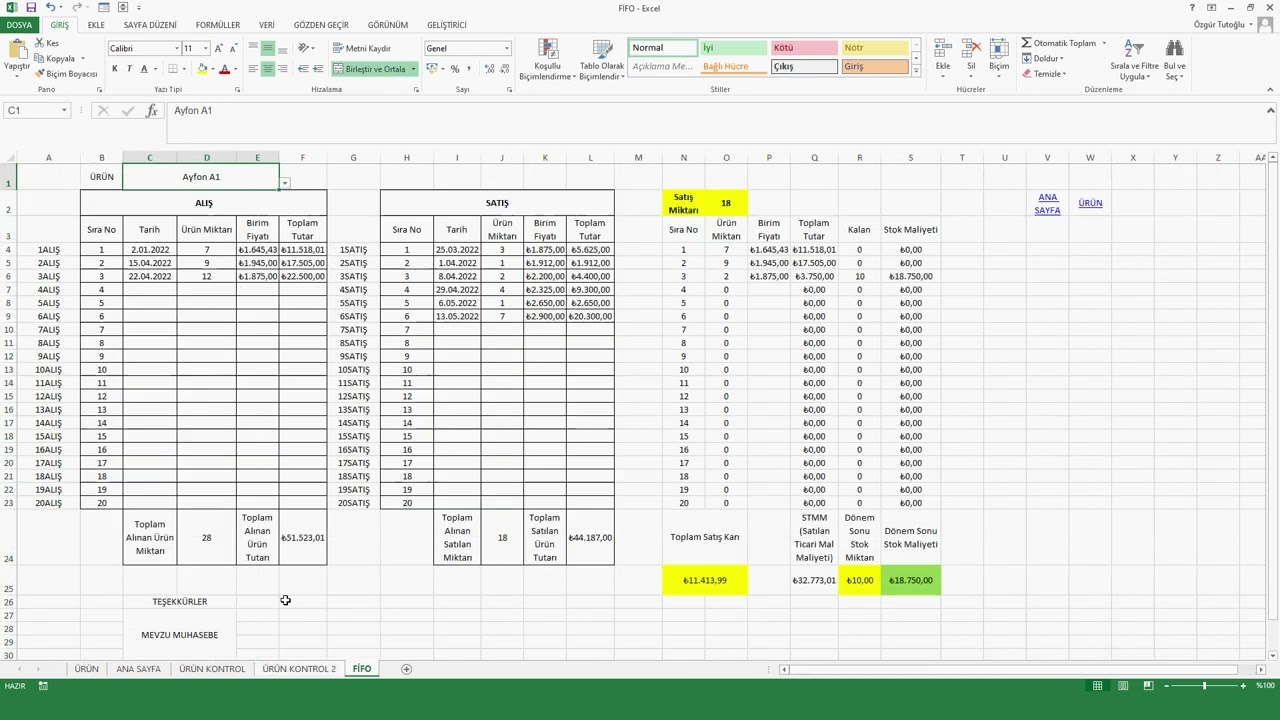Click the Kopyala (Copy) button
1280x720 pixels.
point(56,58)
